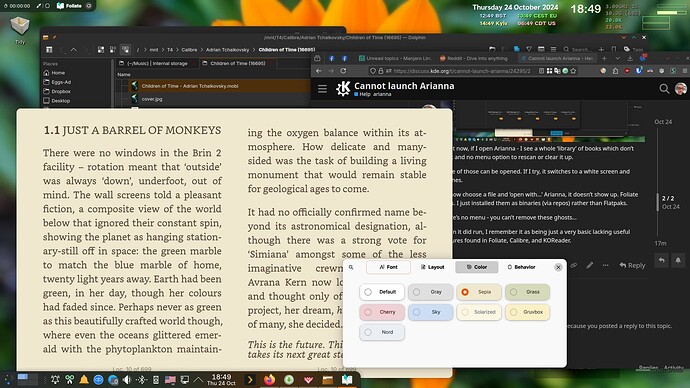Select the Default color theme in Foliate
Viewport: 690px width, 388px height.
pyautogui.click(x=382, y=292)
